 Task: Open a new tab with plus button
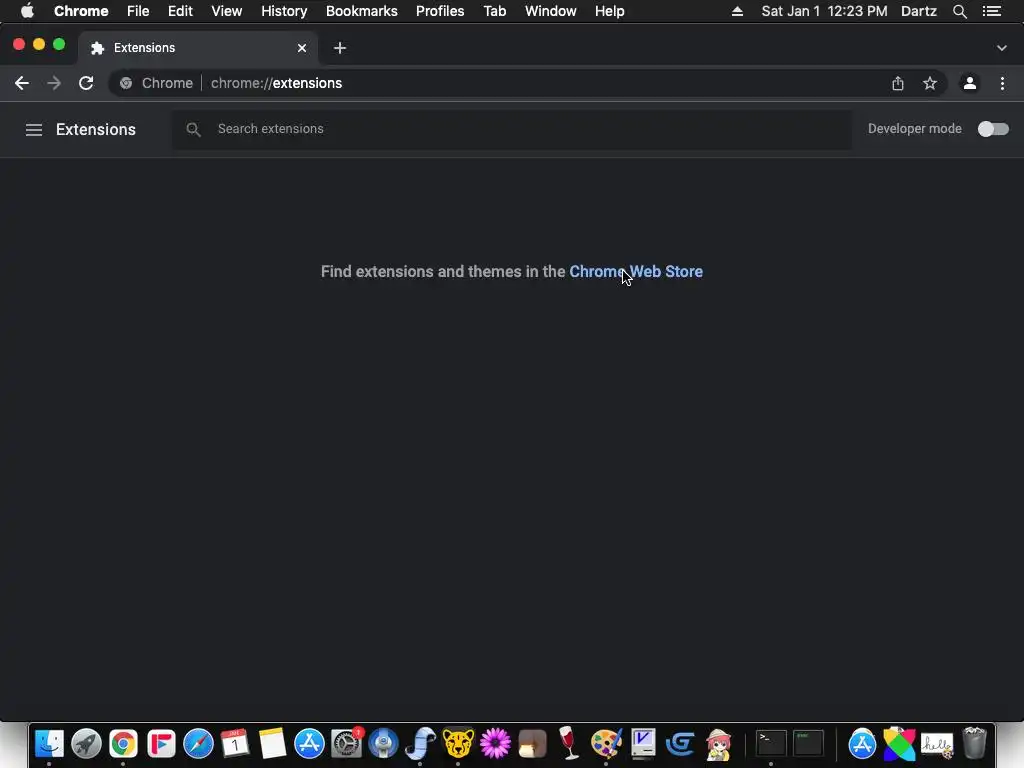pos(340,48)
